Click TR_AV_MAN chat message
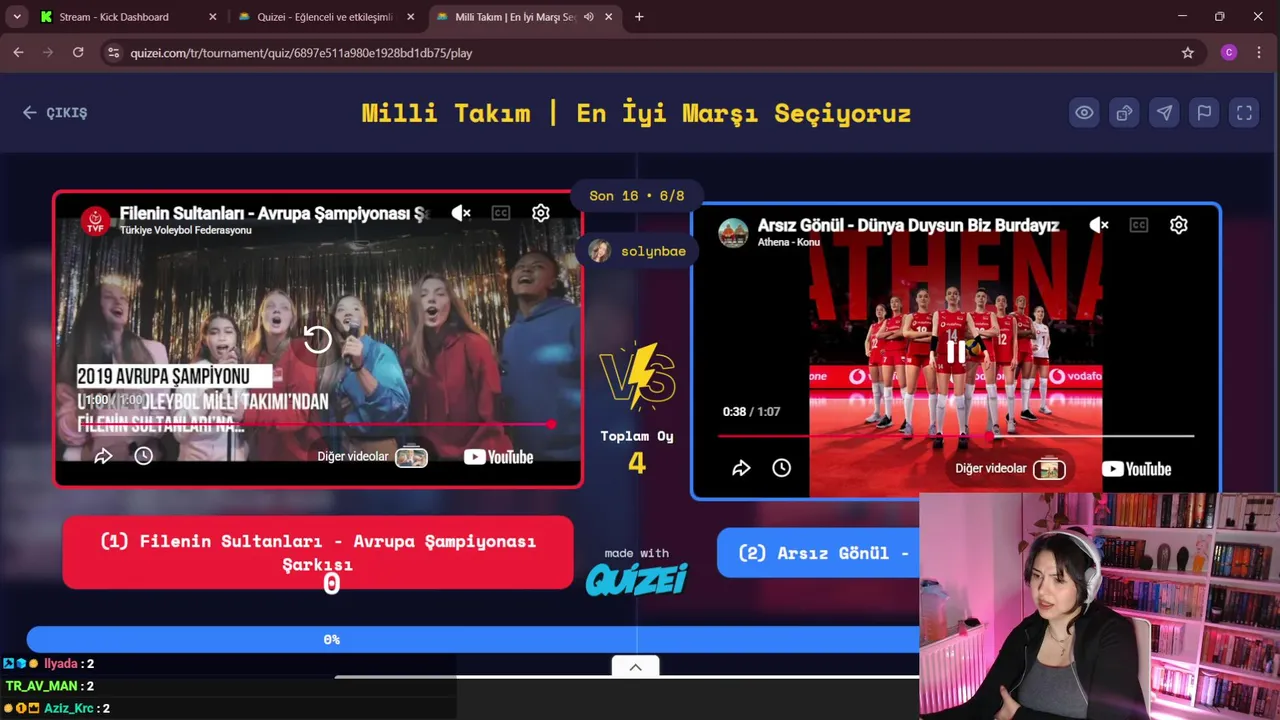Image resolution: width=1280 pixels, height=720 pixels. point(49,686)
